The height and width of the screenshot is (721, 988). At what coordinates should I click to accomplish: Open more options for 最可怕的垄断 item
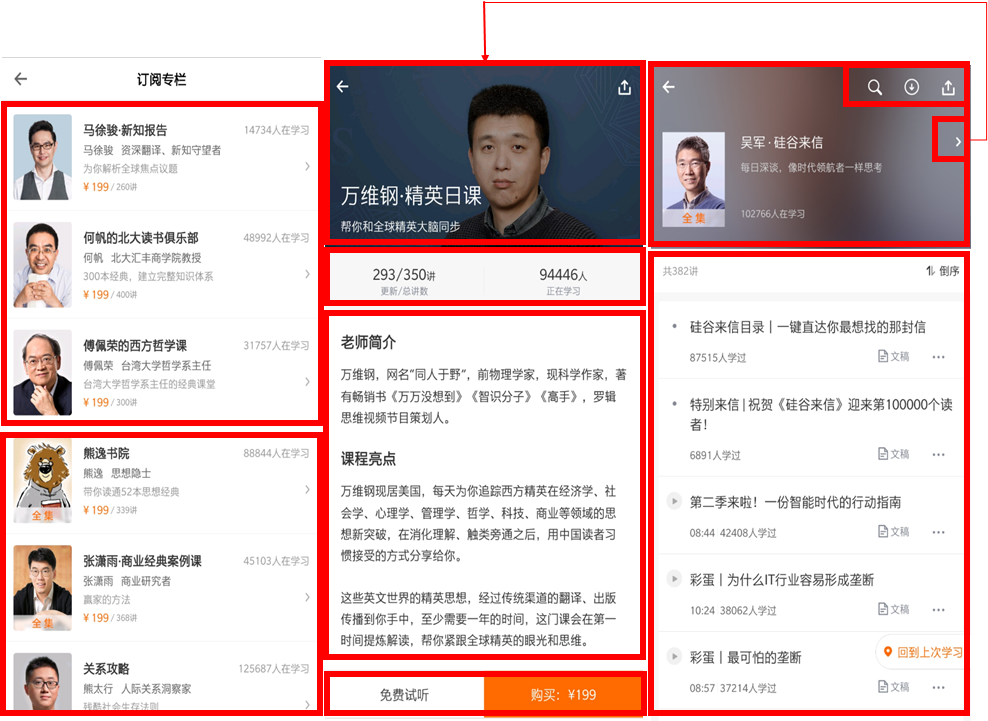coord(938,688)
